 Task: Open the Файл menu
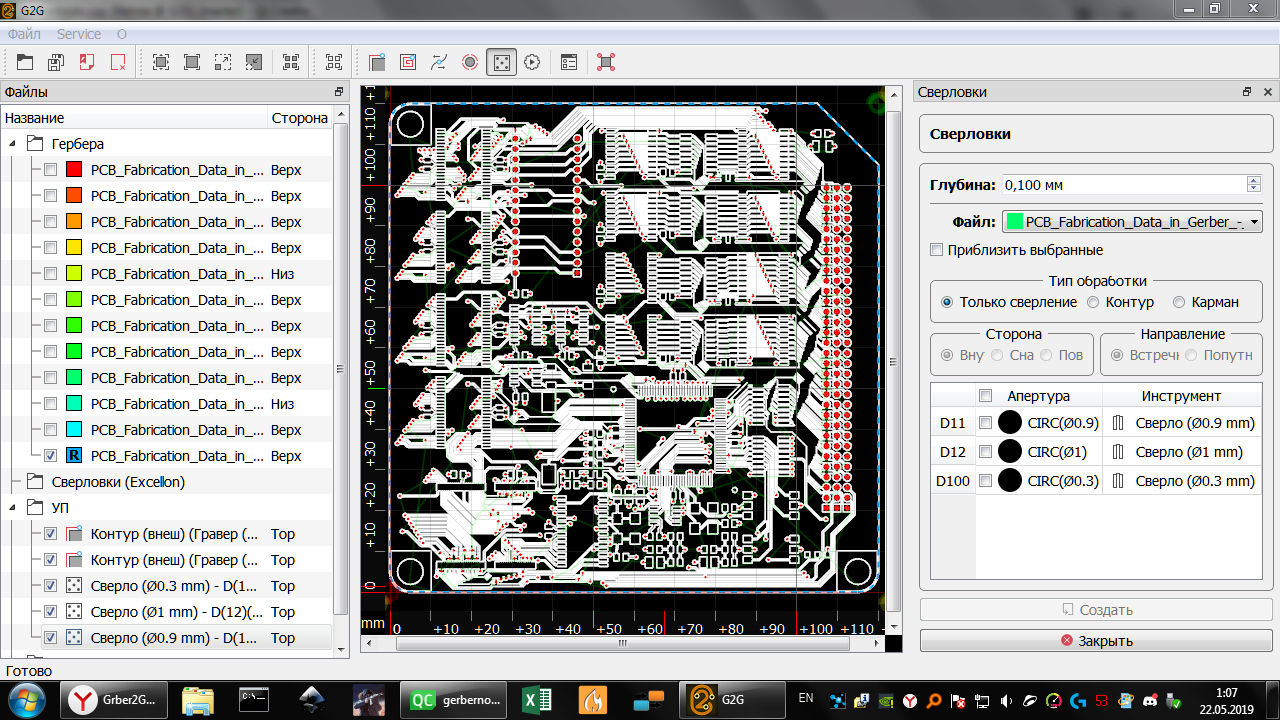(24, 34)
